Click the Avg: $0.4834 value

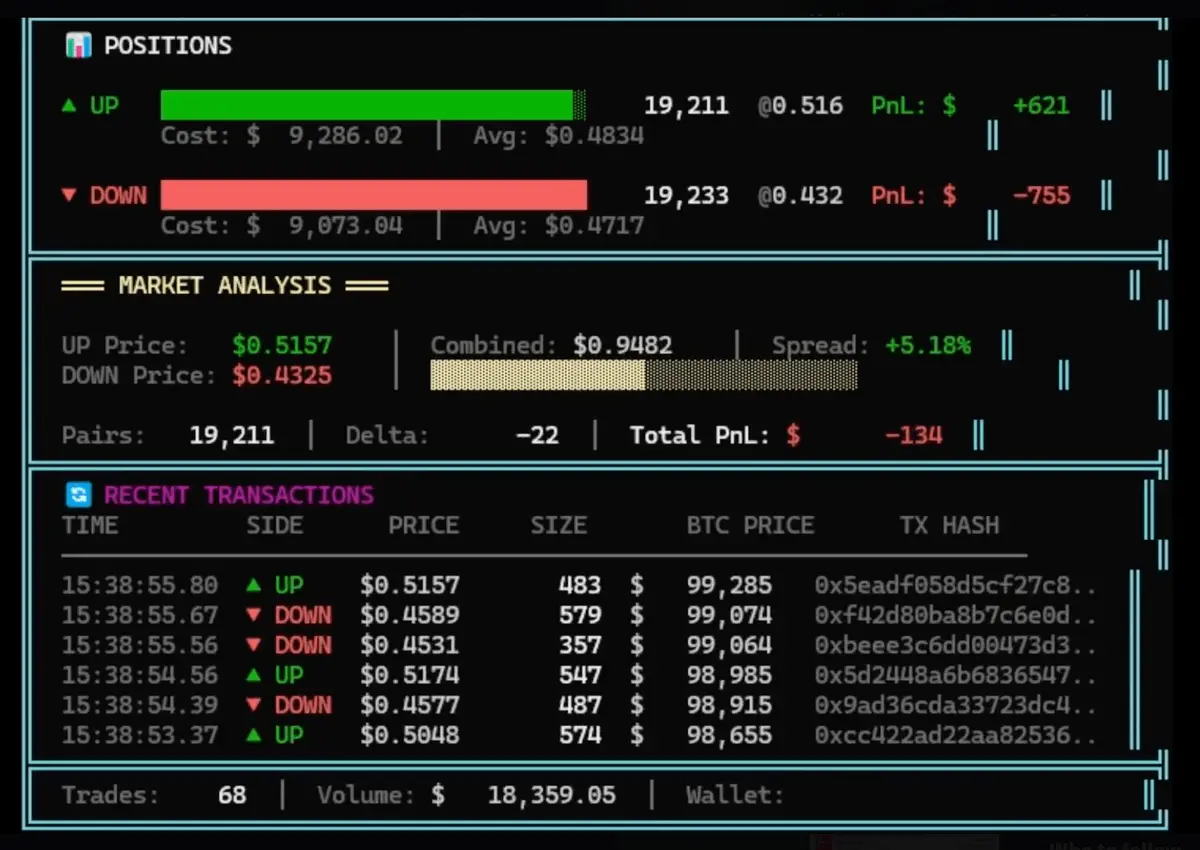[559, 135]
